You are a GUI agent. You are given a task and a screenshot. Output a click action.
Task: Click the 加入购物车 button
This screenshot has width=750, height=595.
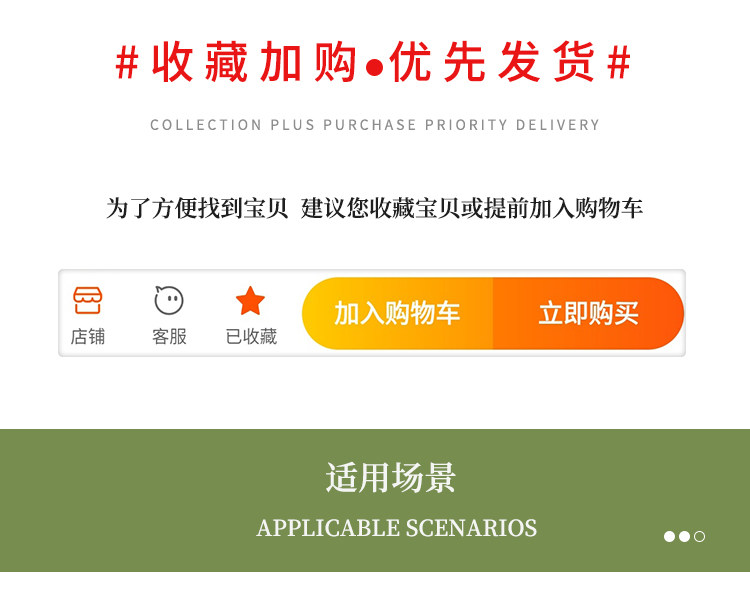coord(397,313)
